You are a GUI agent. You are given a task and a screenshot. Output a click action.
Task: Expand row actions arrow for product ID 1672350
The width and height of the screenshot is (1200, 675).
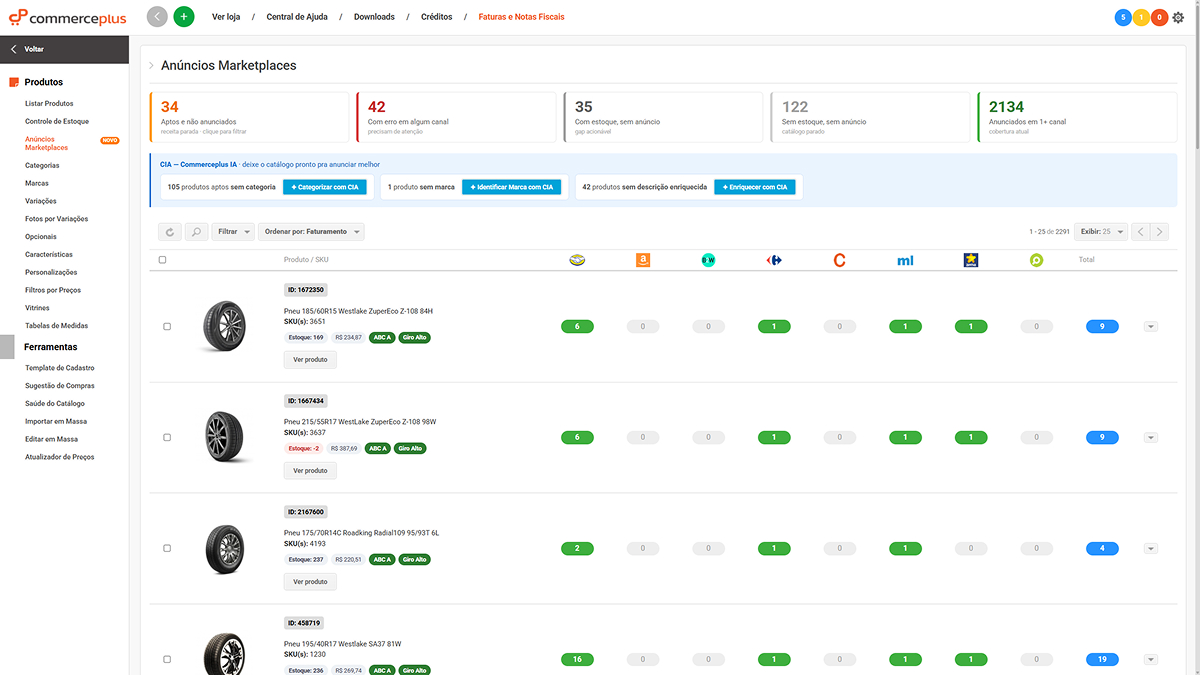(x=1151, y=327)
